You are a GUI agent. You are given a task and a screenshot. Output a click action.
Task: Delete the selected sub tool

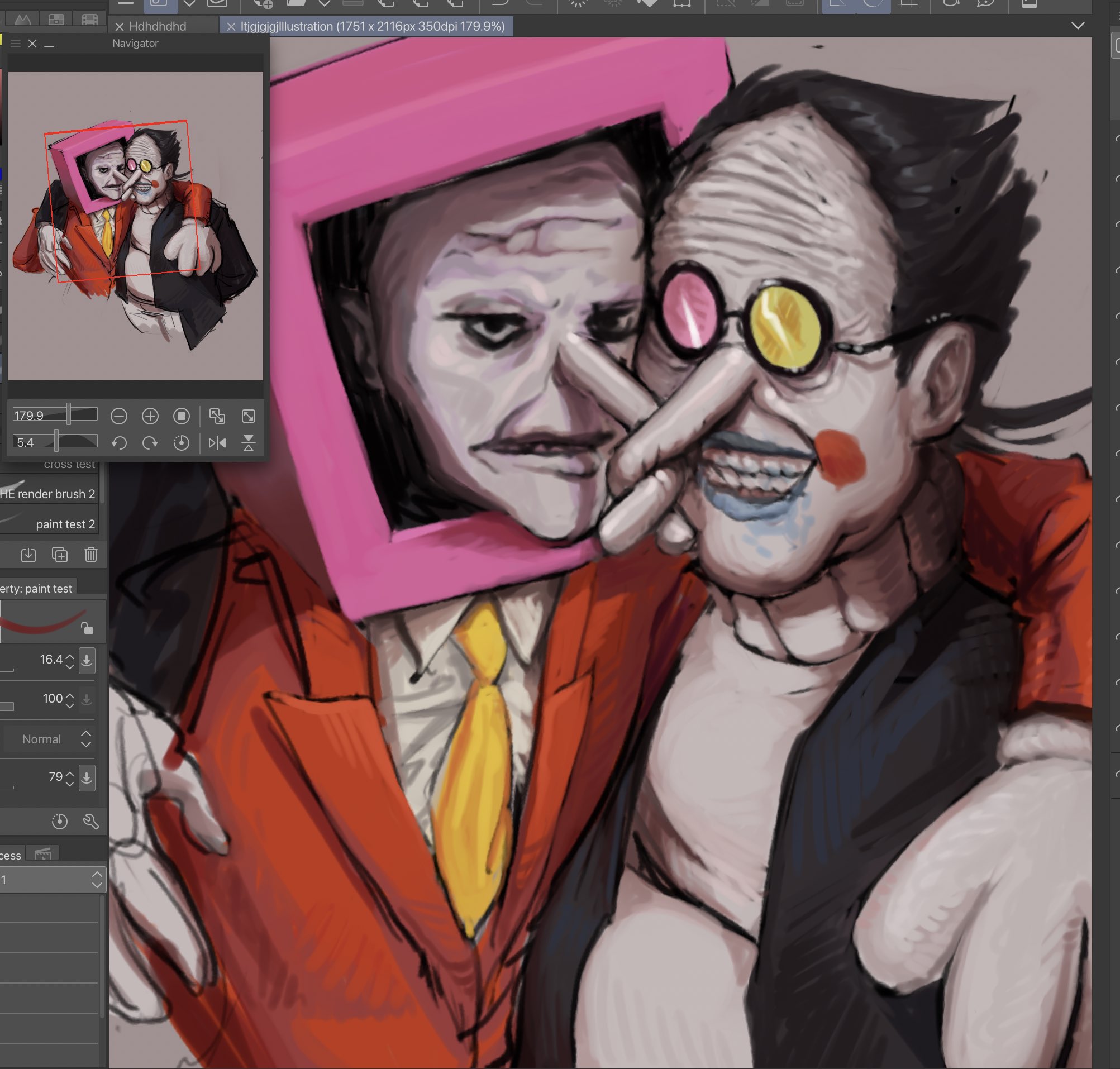click(x=91, y=555)
